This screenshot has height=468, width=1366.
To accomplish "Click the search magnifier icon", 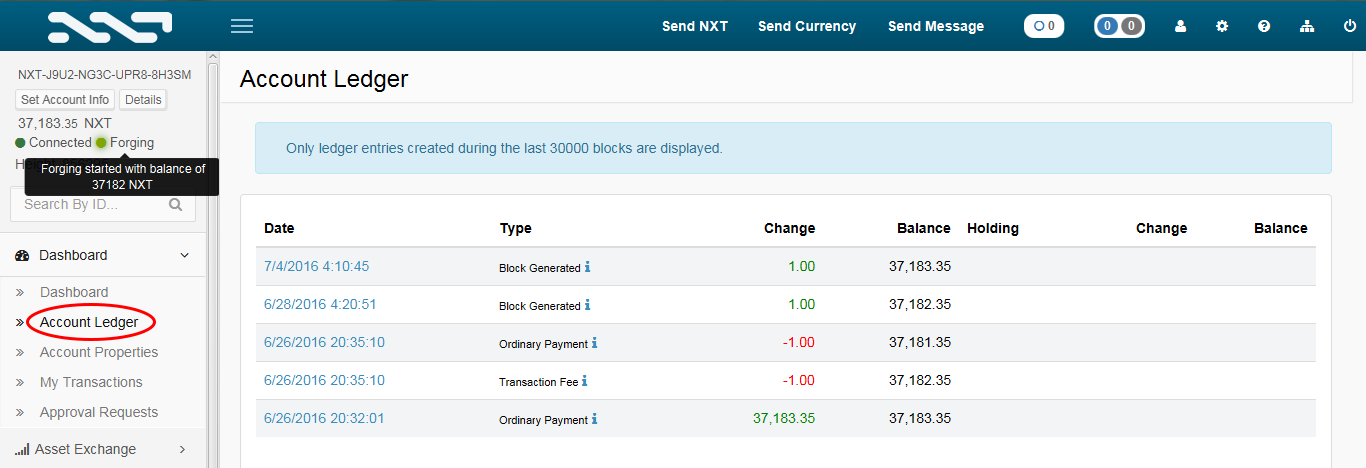I will (176, 204).
